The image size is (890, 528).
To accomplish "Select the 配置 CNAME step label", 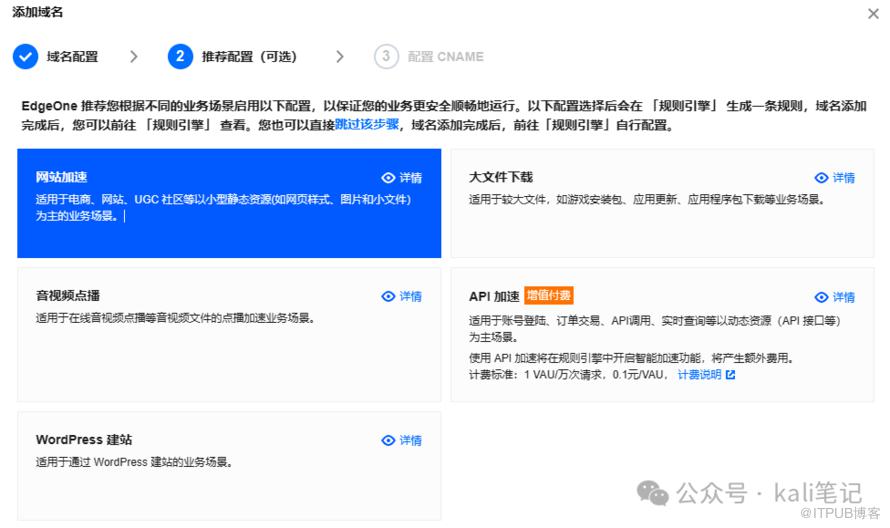I will coord(446,57).
